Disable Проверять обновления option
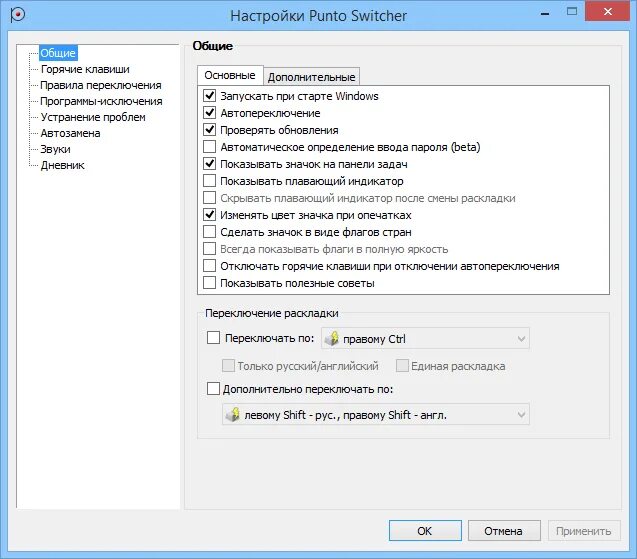This screenshot has width=637, height=559. (210, 130)
